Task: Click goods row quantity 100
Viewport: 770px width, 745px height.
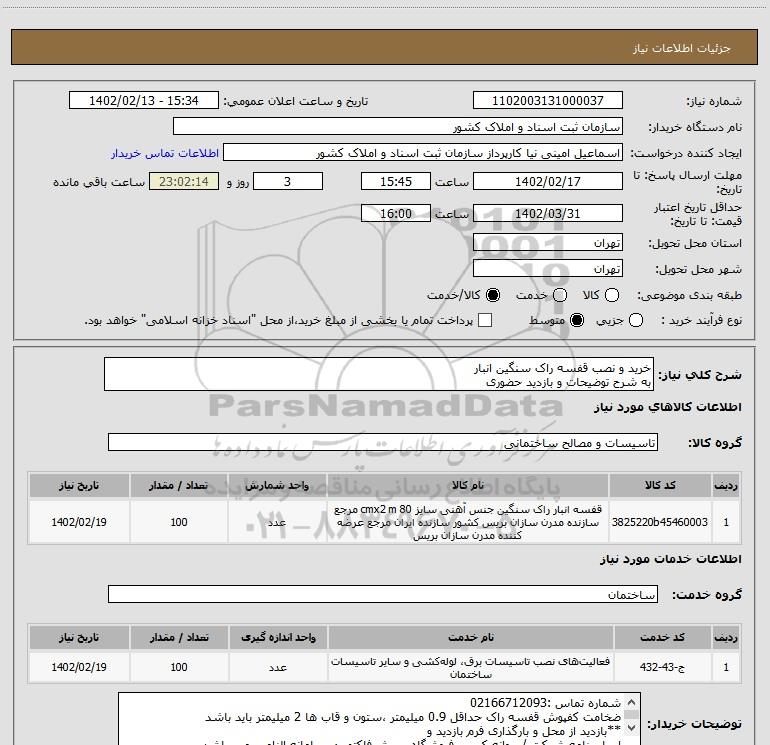Action: coord(179,522)
